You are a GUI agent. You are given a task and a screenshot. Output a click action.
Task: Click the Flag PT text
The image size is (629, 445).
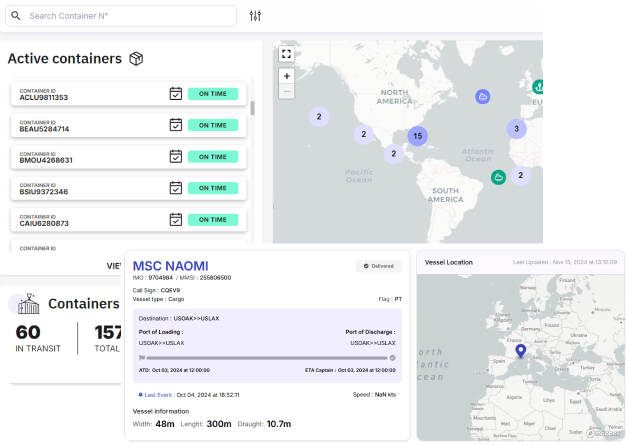tap(390, 299)
